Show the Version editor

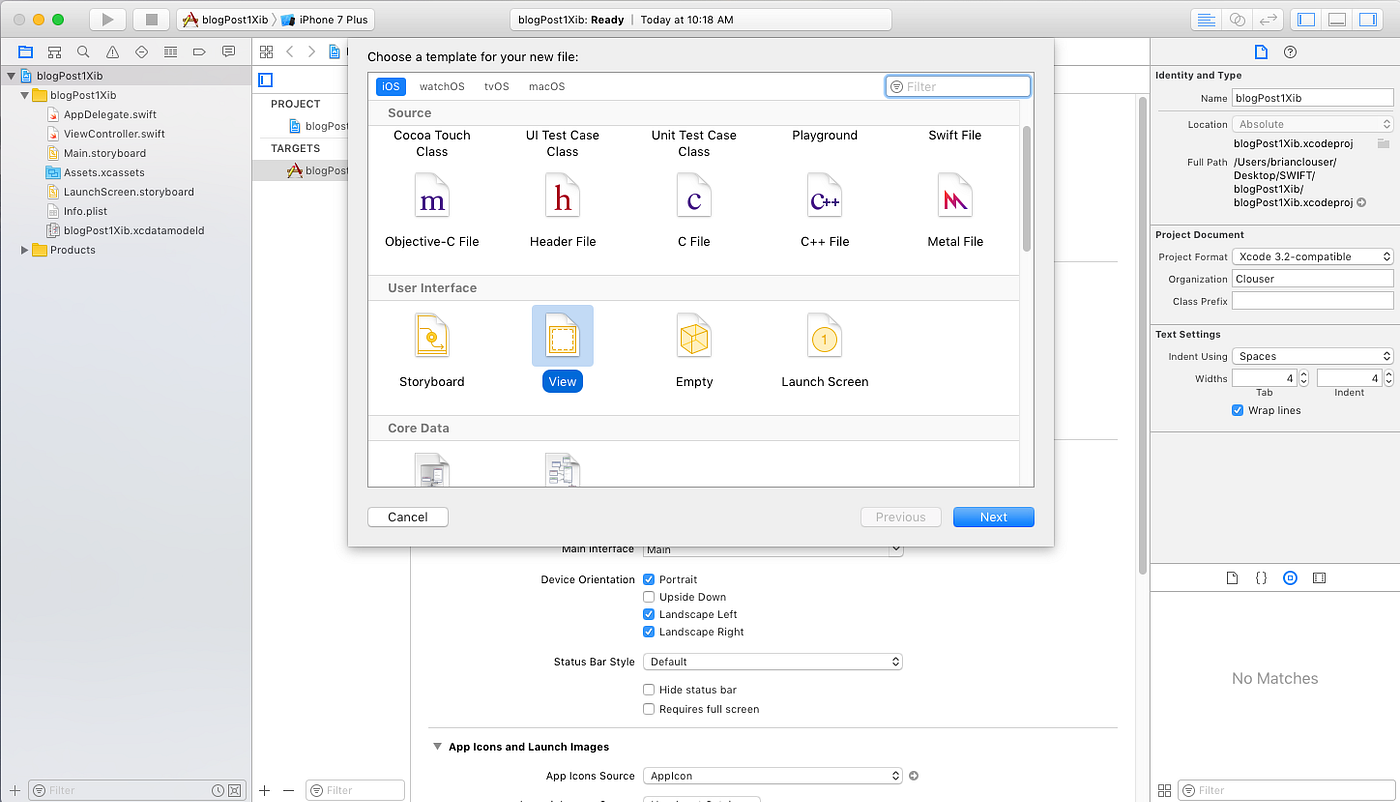click(1268, 19)
